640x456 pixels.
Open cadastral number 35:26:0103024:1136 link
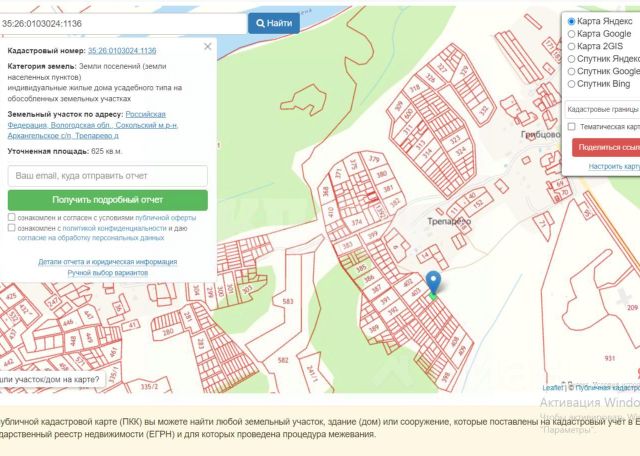coord(122,51)
